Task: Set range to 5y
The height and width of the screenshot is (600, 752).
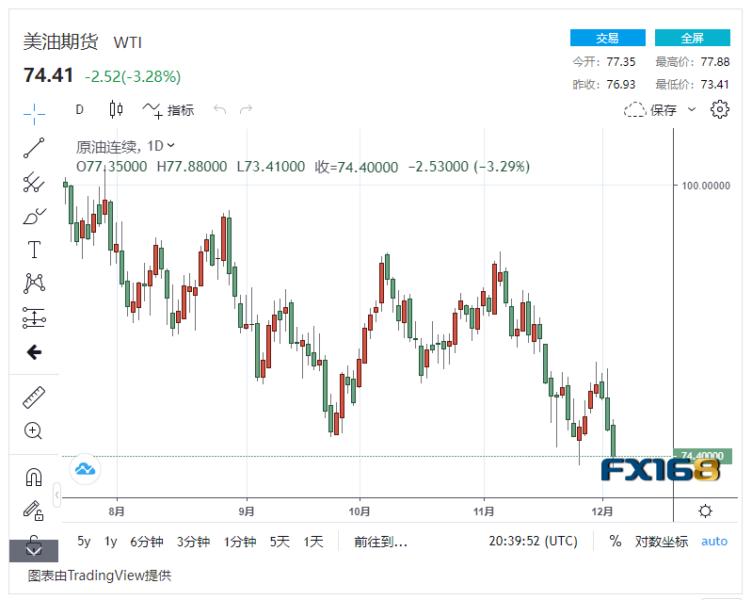Action: (84, 541)
